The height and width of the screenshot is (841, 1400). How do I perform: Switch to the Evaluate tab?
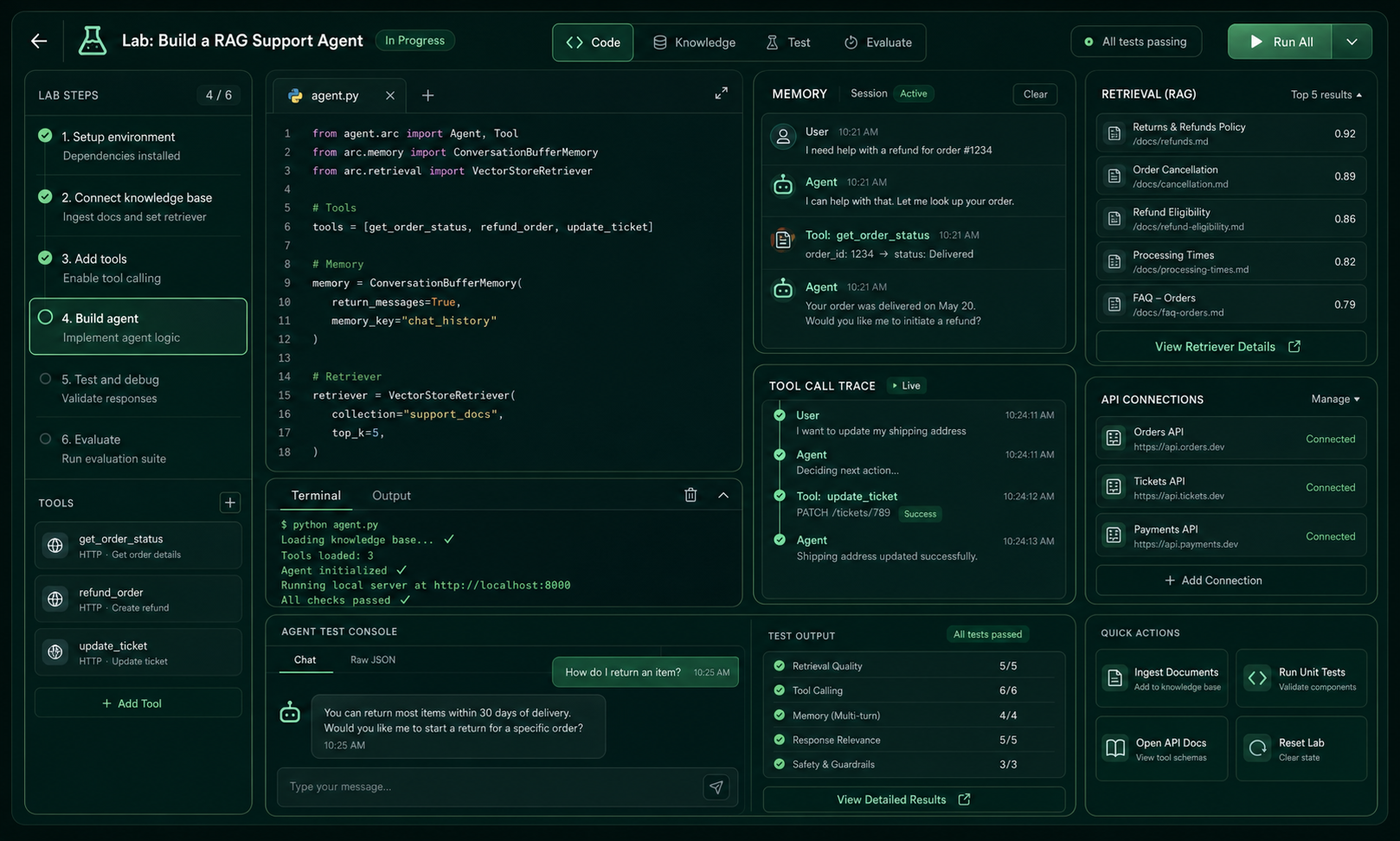(x=877, y=42)
